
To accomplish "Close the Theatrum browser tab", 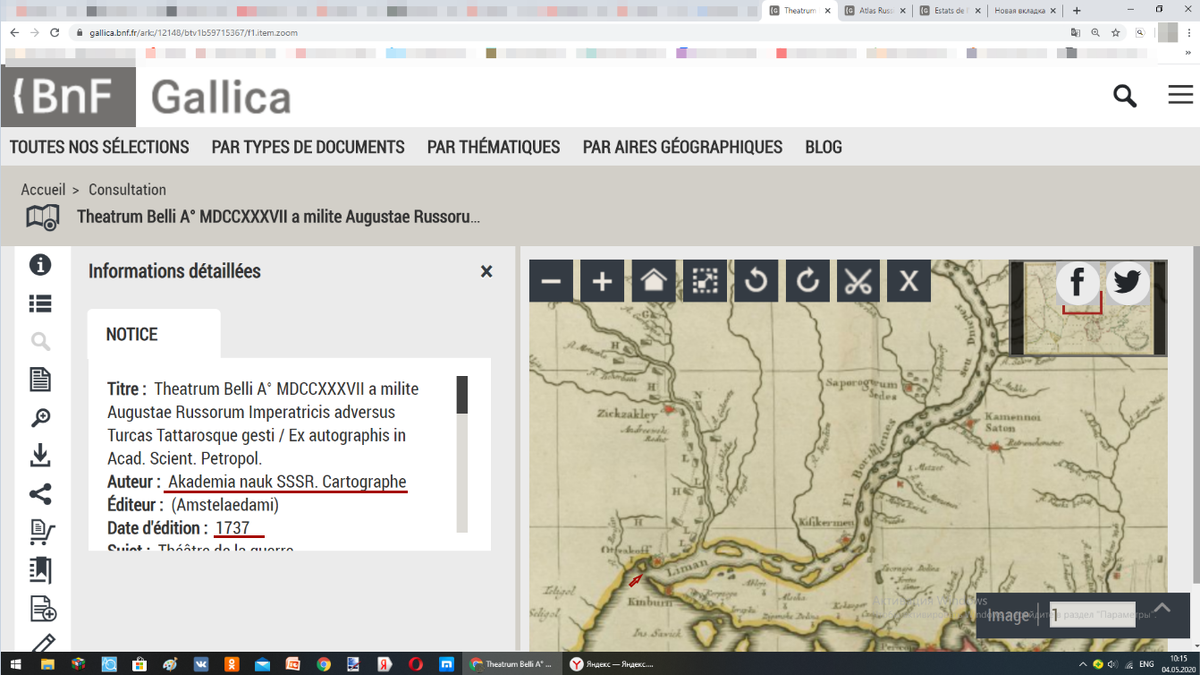I will pyautogui.click(x=829, y=10).
